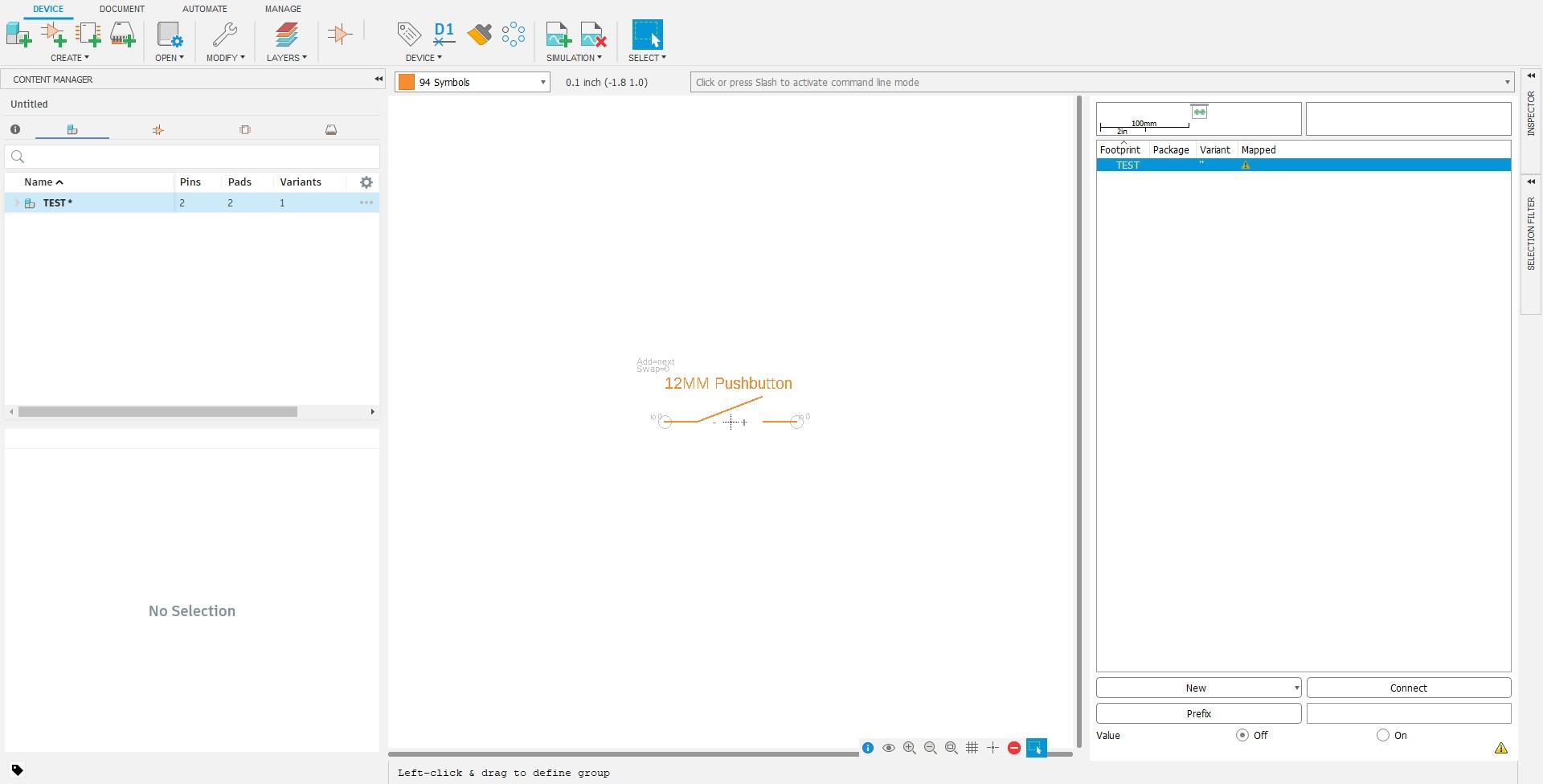Toggle the eye visibility icon
Viewport: 1543px width, 784px height.
pyautogui.click(x=889, y=748)
